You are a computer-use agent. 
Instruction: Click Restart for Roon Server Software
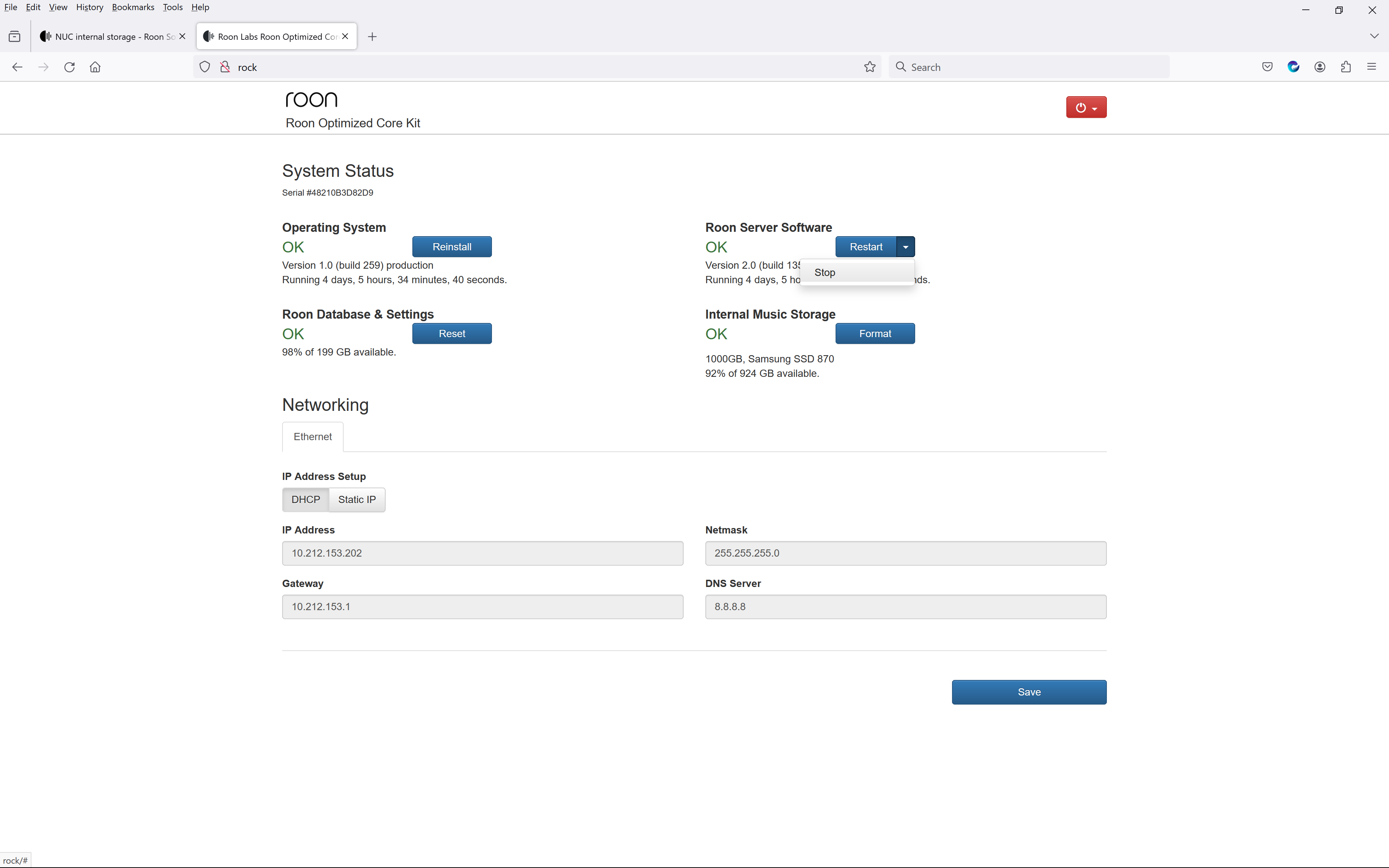pyautogui.click(x=866, y=247)
